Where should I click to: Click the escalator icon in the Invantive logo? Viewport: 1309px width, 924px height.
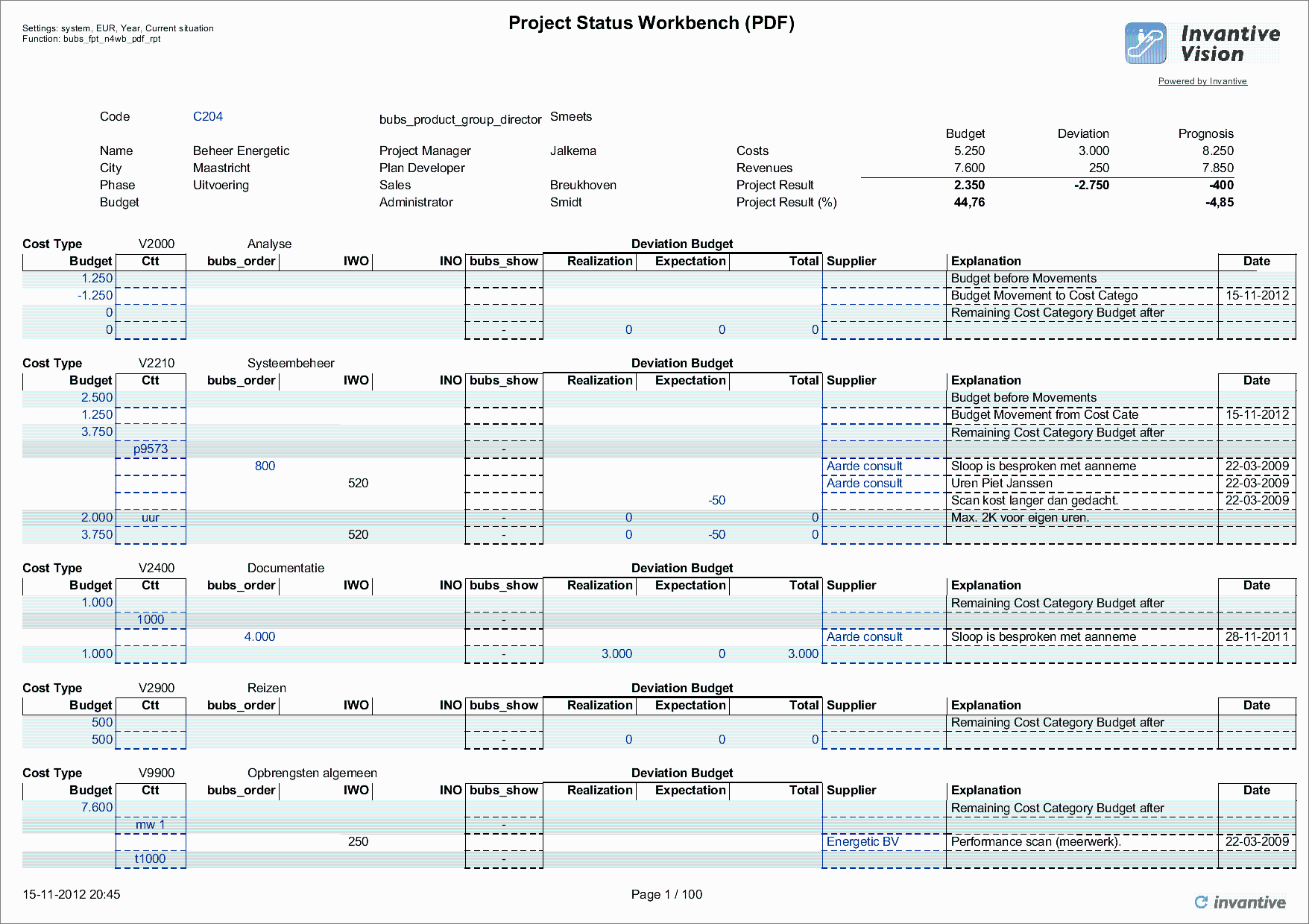coord(1144,42)
